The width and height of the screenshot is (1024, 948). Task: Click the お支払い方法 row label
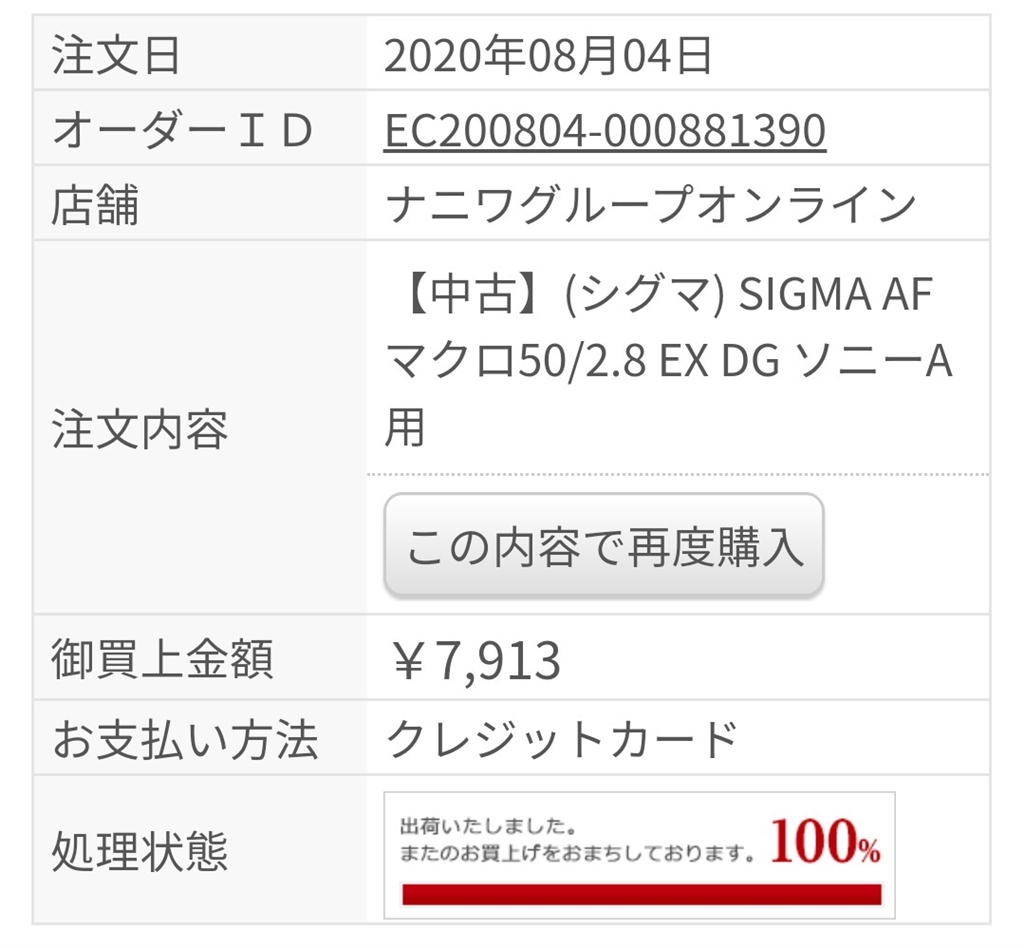[184, 740]
